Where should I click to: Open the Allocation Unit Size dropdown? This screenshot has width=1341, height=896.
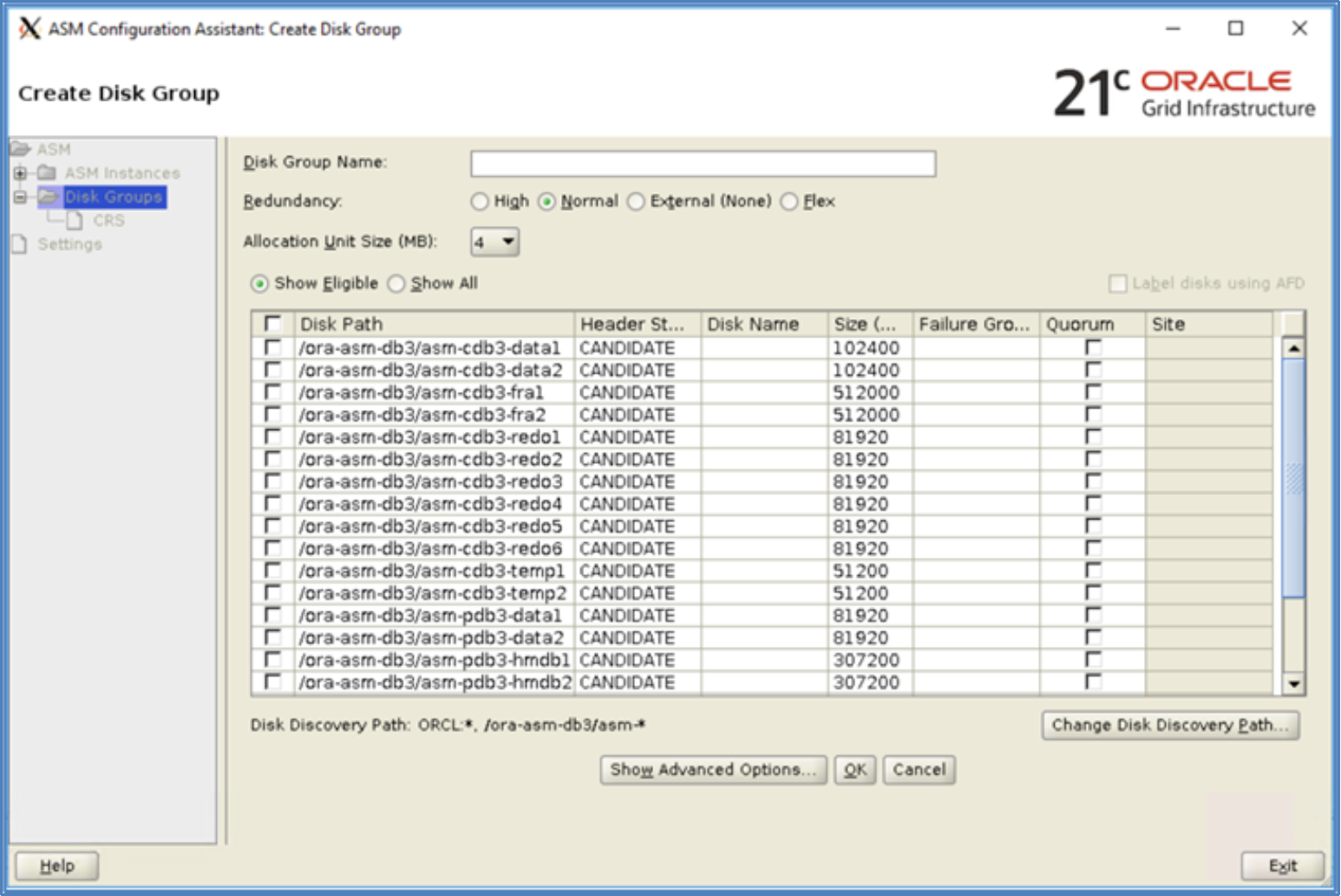coord(495,242)
